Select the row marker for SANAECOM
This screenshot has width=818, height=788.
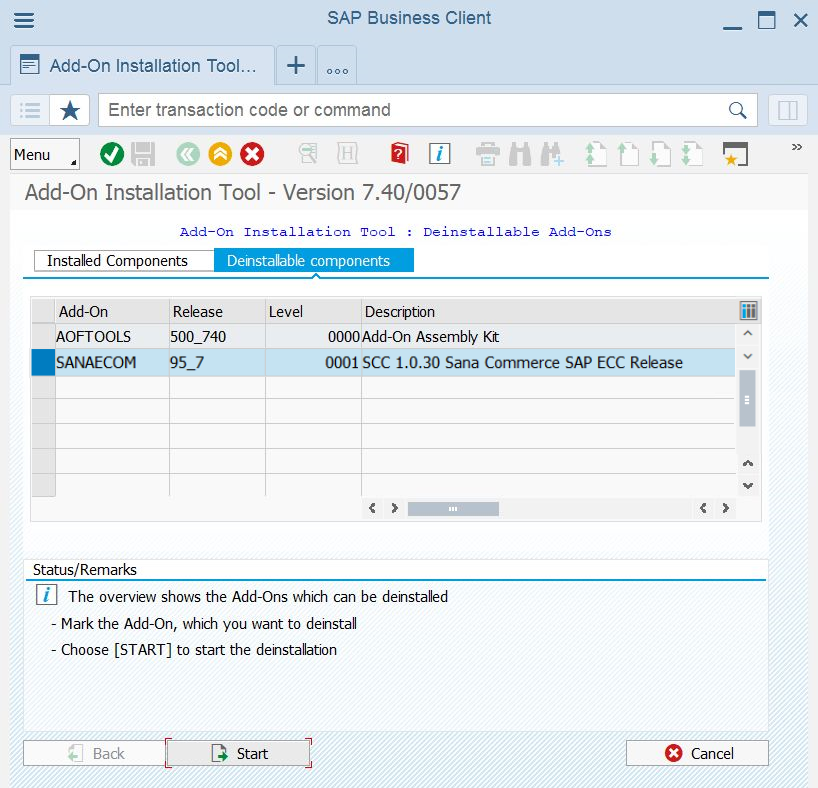tap(43, 362)
